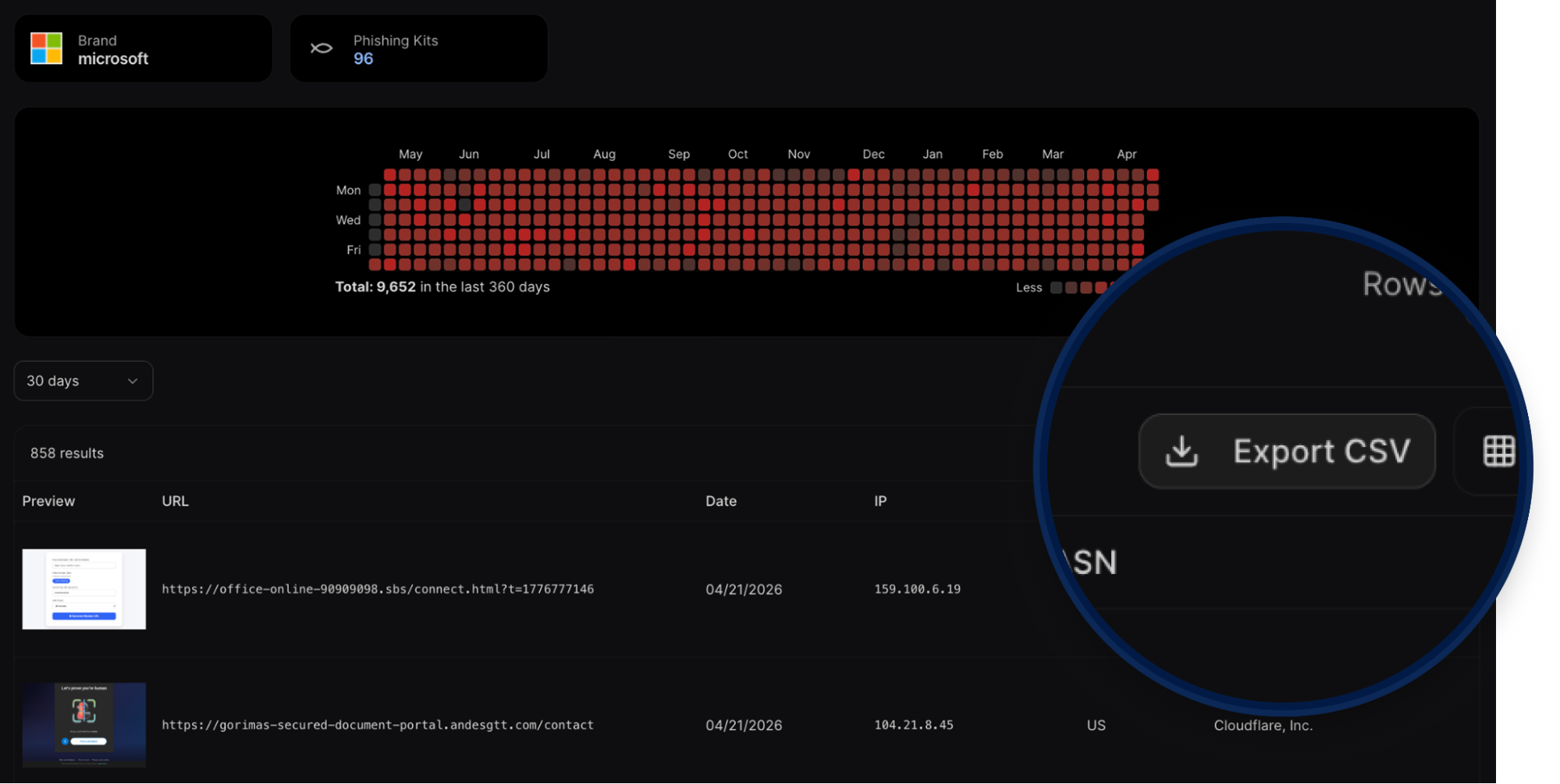Click the Mon row label on heatmap
This screenshot has width=1560, height=784.
[x=348, y=190]
